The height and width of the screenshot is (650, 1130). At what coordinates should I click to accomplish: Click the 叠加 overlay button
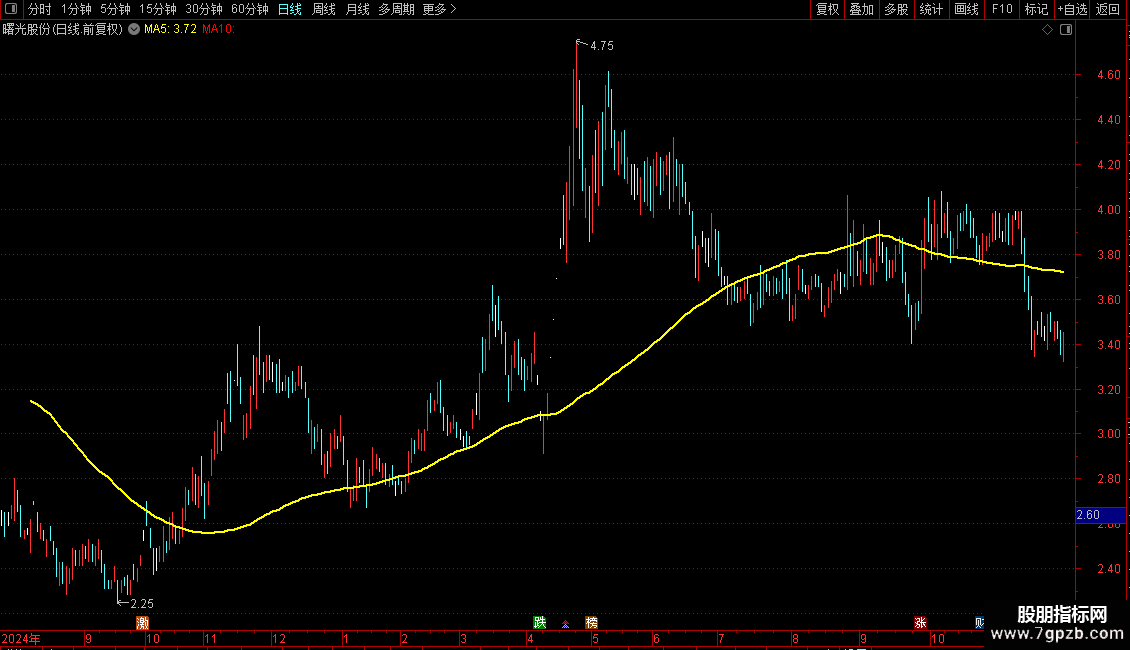click(x=861, y=9)
